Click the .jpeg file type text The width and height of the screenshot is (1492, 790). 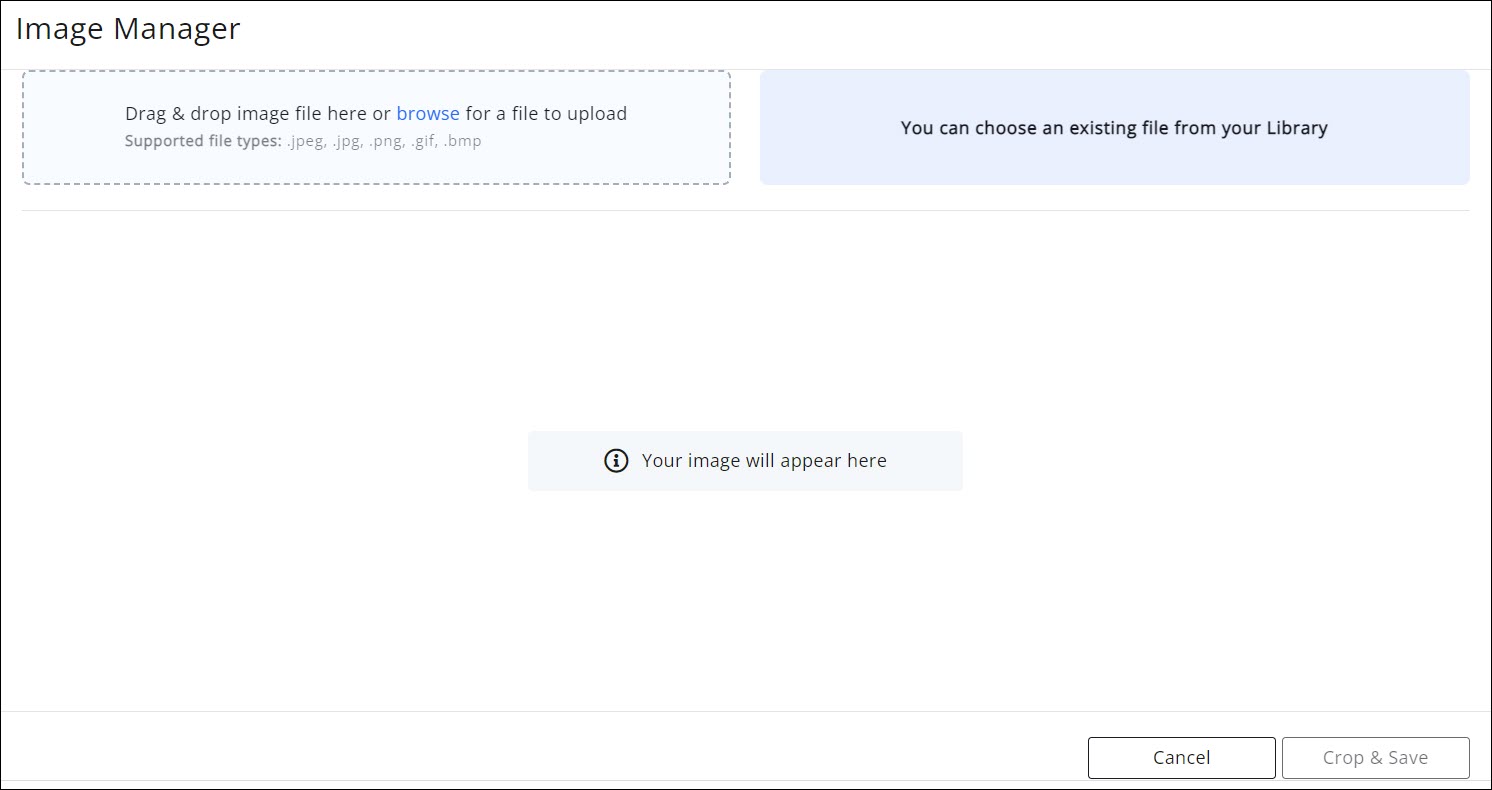(x=307, y=141)
